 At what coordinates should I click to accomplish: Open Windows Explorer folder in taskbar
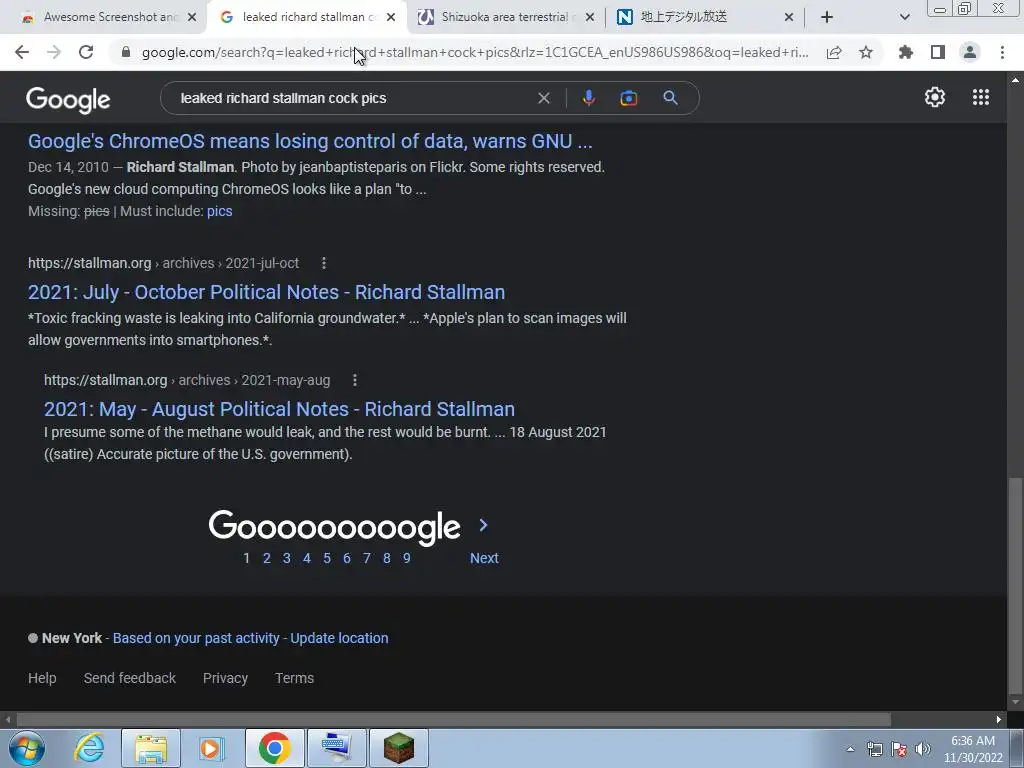pyautogui.click(x=151, y=748)
